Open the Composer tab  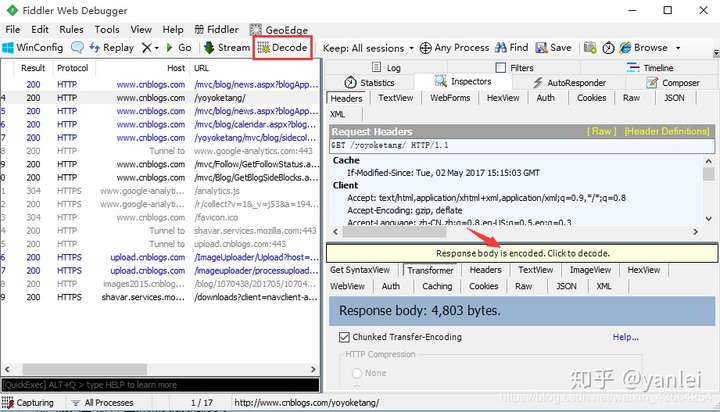pyautogui.click(x=673, y=83)
